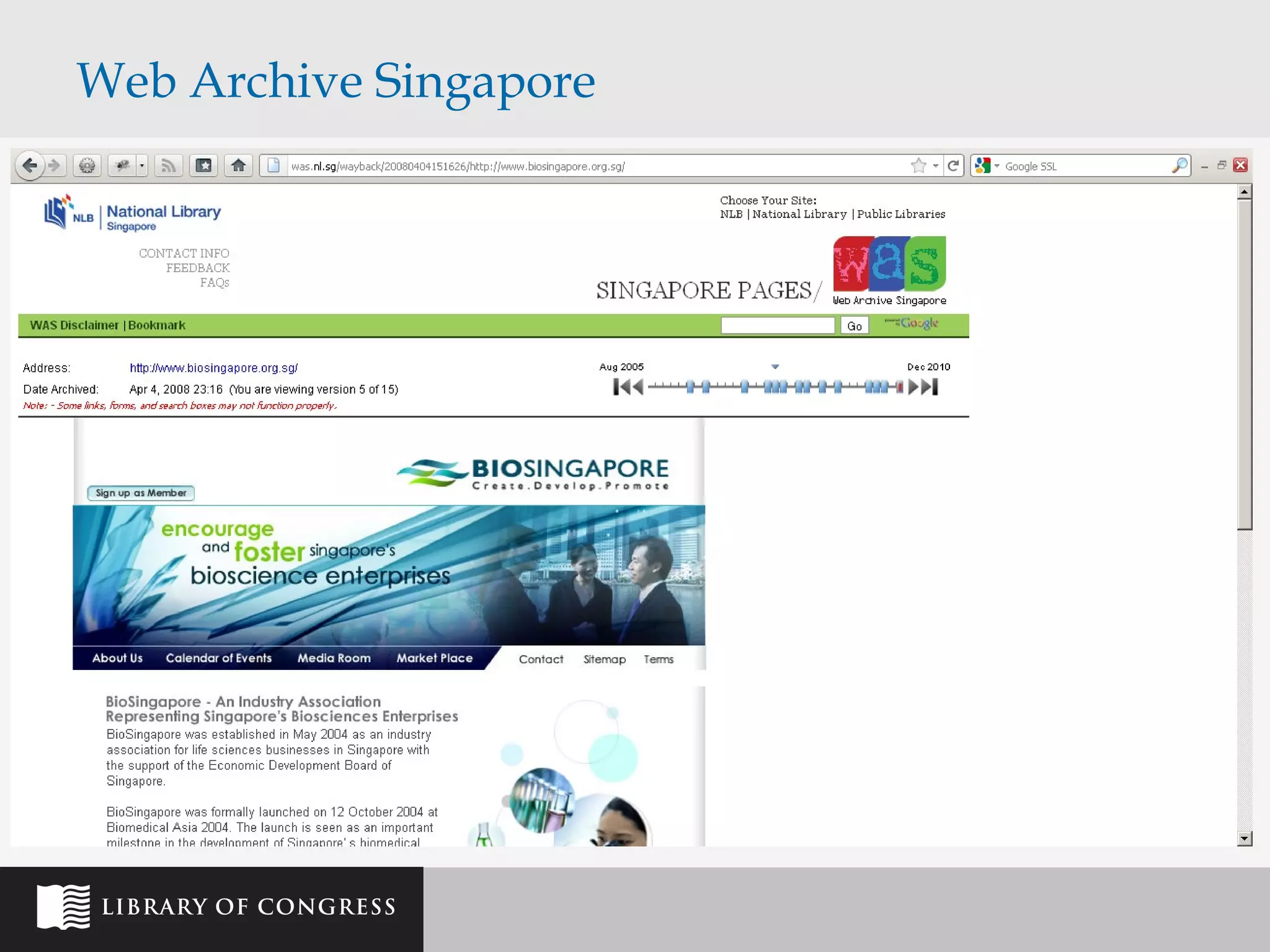Viewport: 1270px width, 952px height.
Task: Bookmark this page with the star icon
Action: [918, 165]
